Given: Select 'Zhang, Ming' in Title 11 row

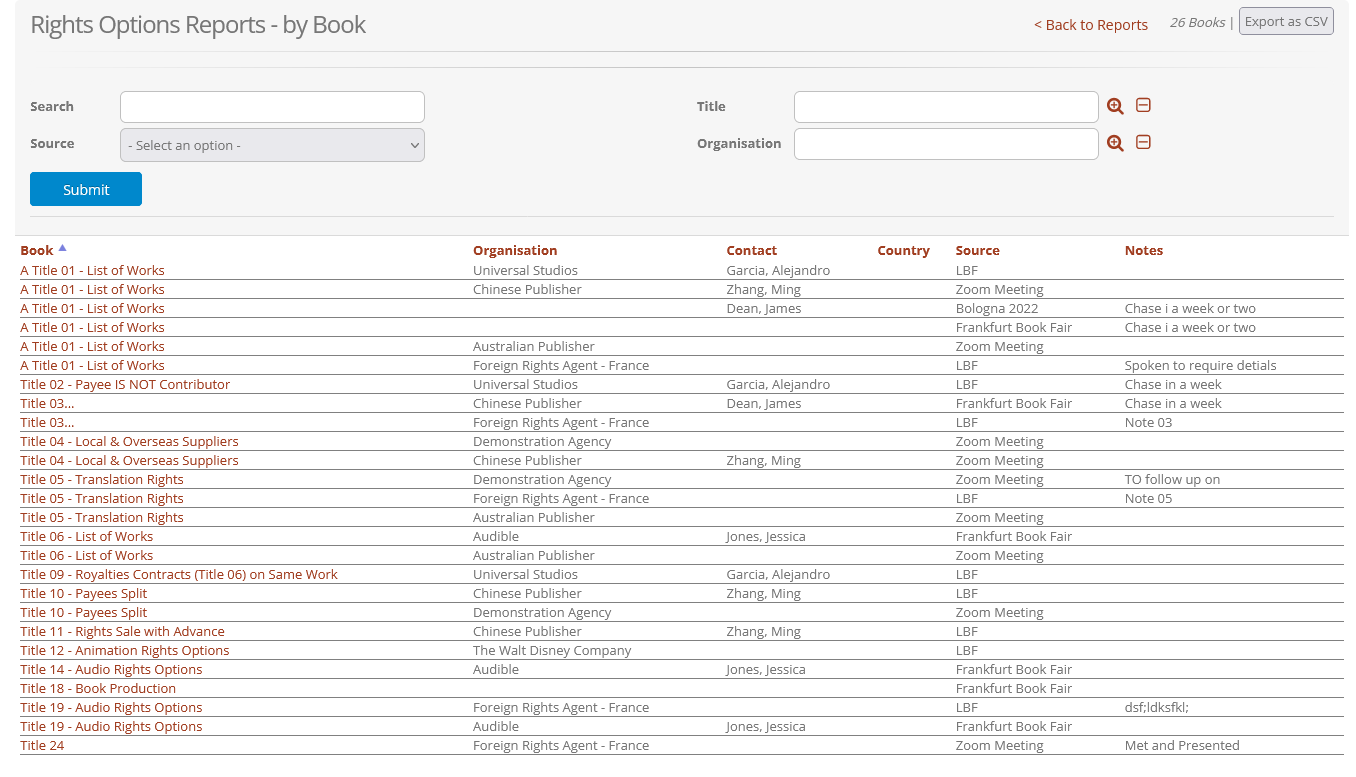Looking at the screenshot, I should (x=764, y=631).
